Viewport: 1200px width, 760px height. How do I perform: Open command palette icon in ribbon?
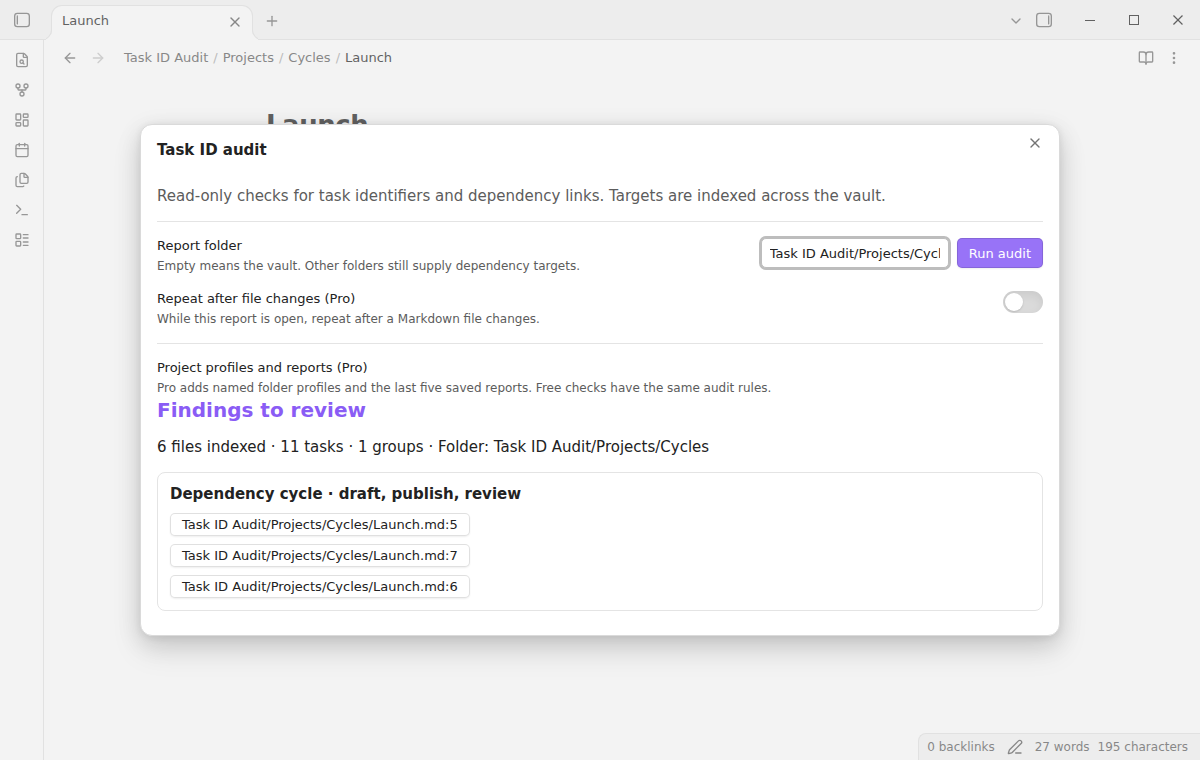click(x=22, y=210)
